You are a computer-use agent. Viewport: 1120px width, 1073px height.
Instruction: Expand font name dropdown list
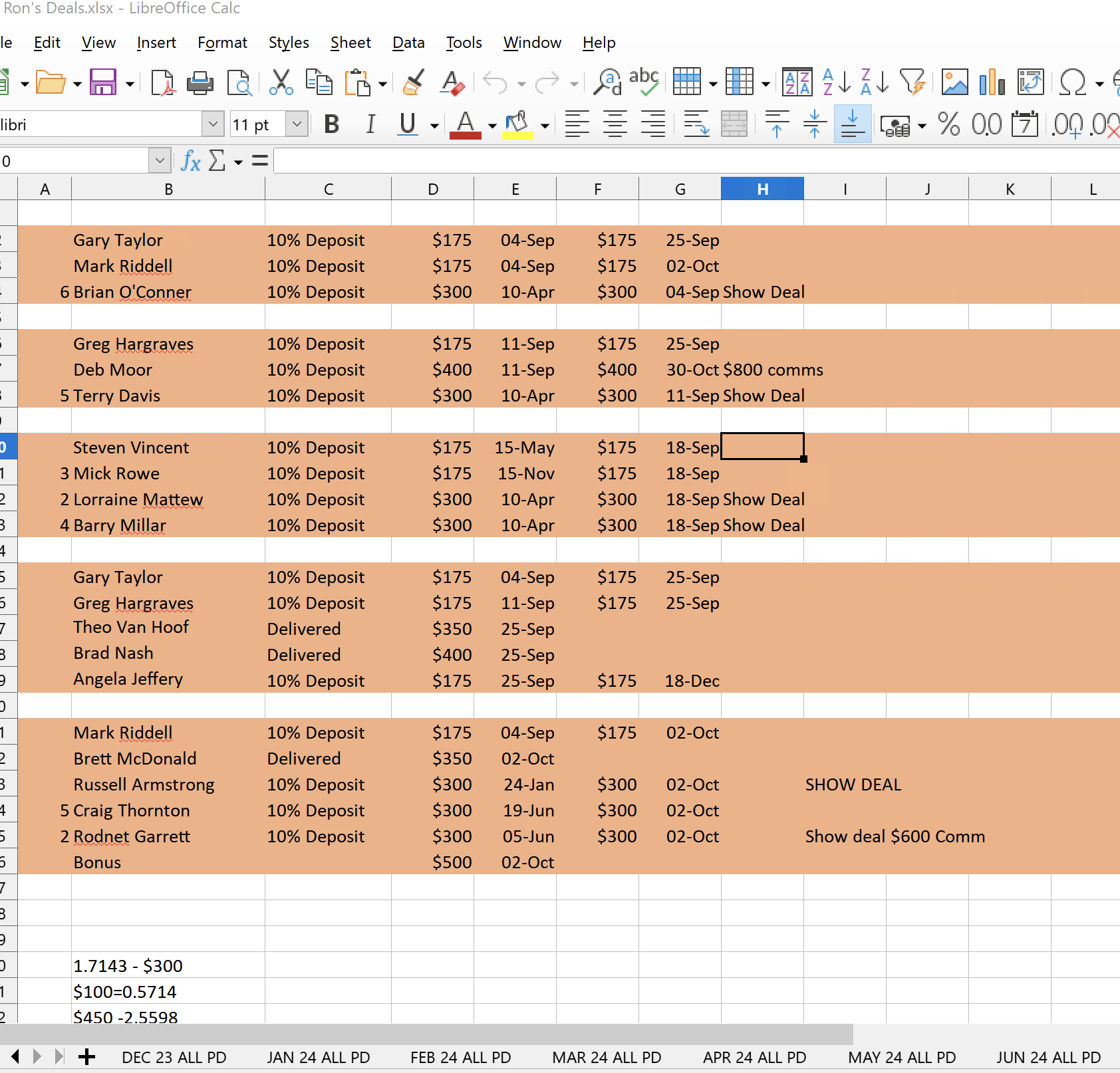212,124
